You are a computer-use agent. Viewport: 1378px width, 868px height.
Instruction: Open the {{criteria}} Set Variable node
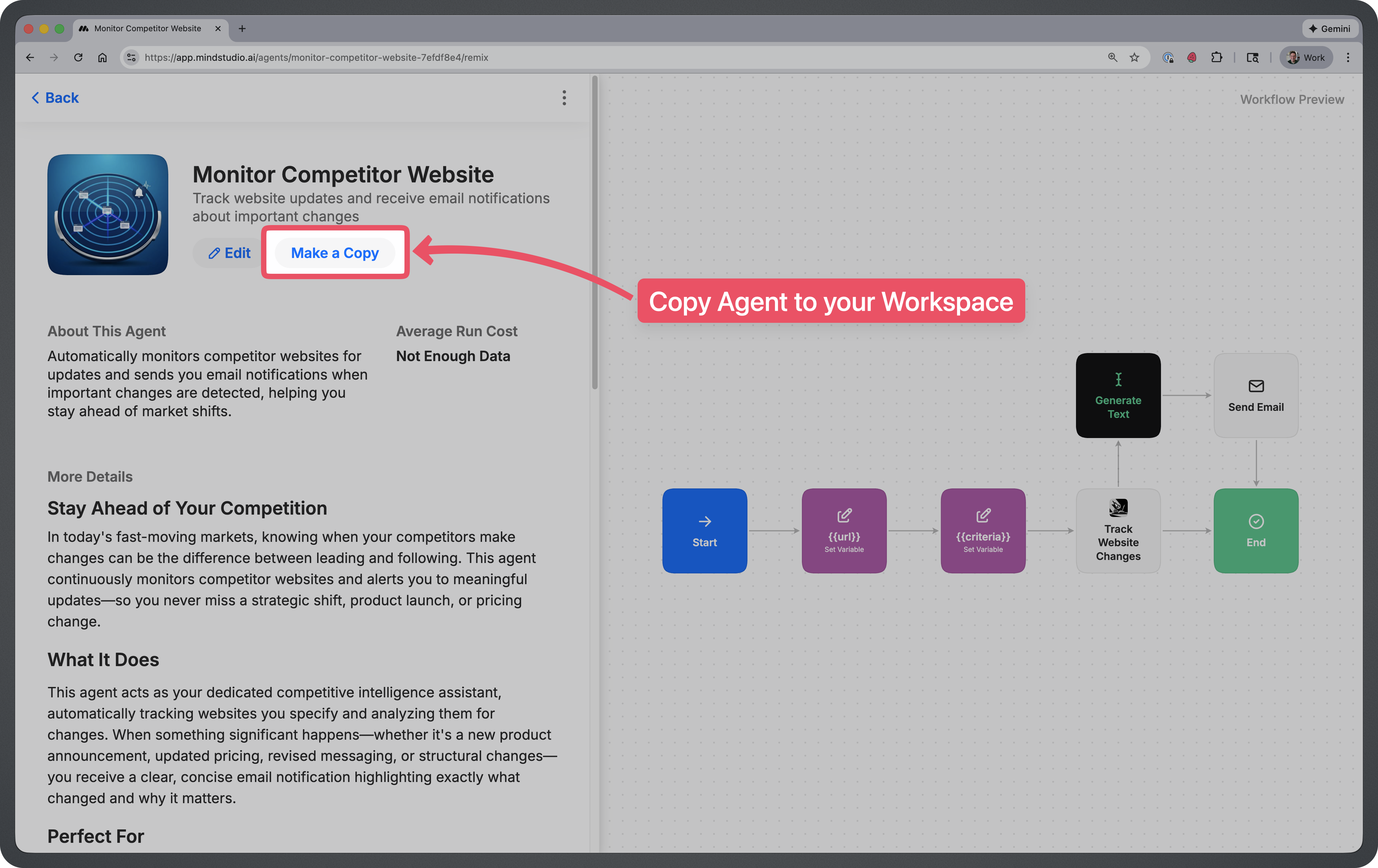[983, 530]
